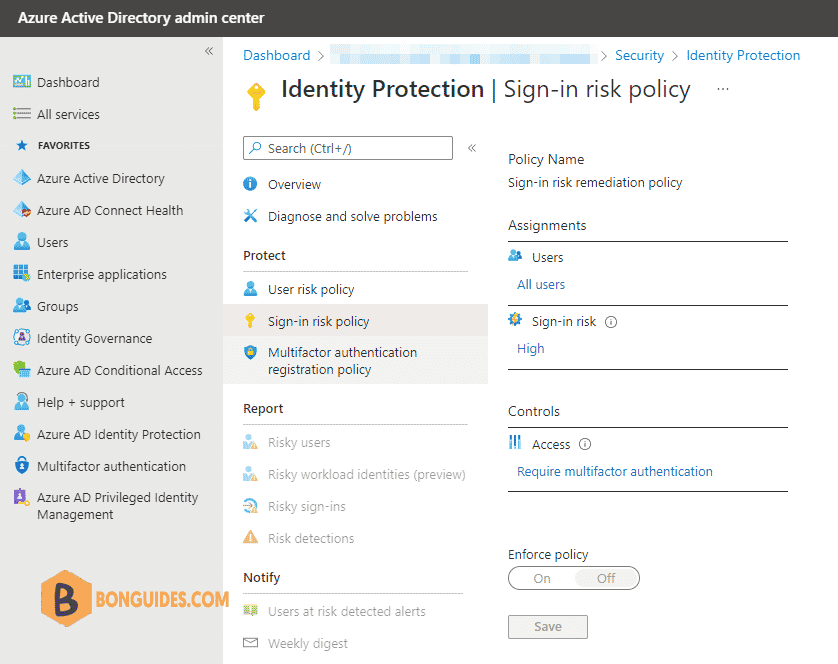This screenshot has height=664, width=838.
Task: Click the Save button
Action: (548, 627)
